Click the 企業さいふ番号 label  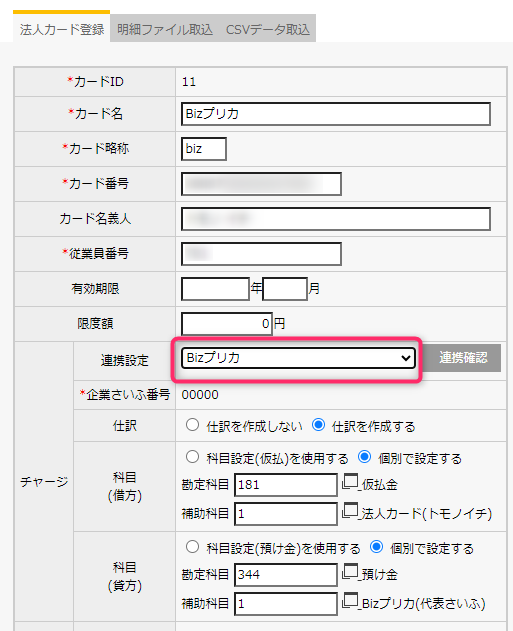tap(124, 395)
